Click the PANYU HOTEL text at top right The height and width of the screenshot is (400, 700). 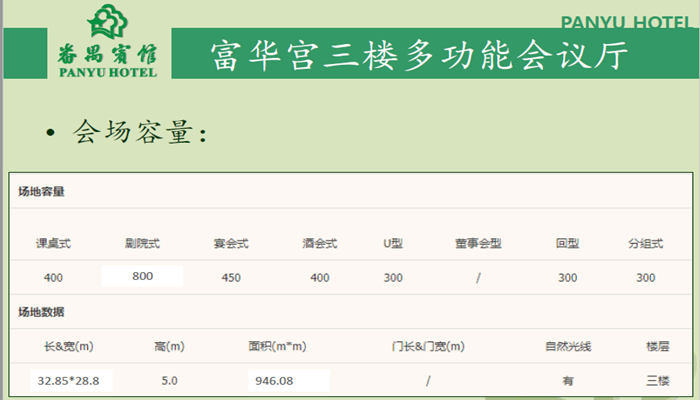click(627, 22)
